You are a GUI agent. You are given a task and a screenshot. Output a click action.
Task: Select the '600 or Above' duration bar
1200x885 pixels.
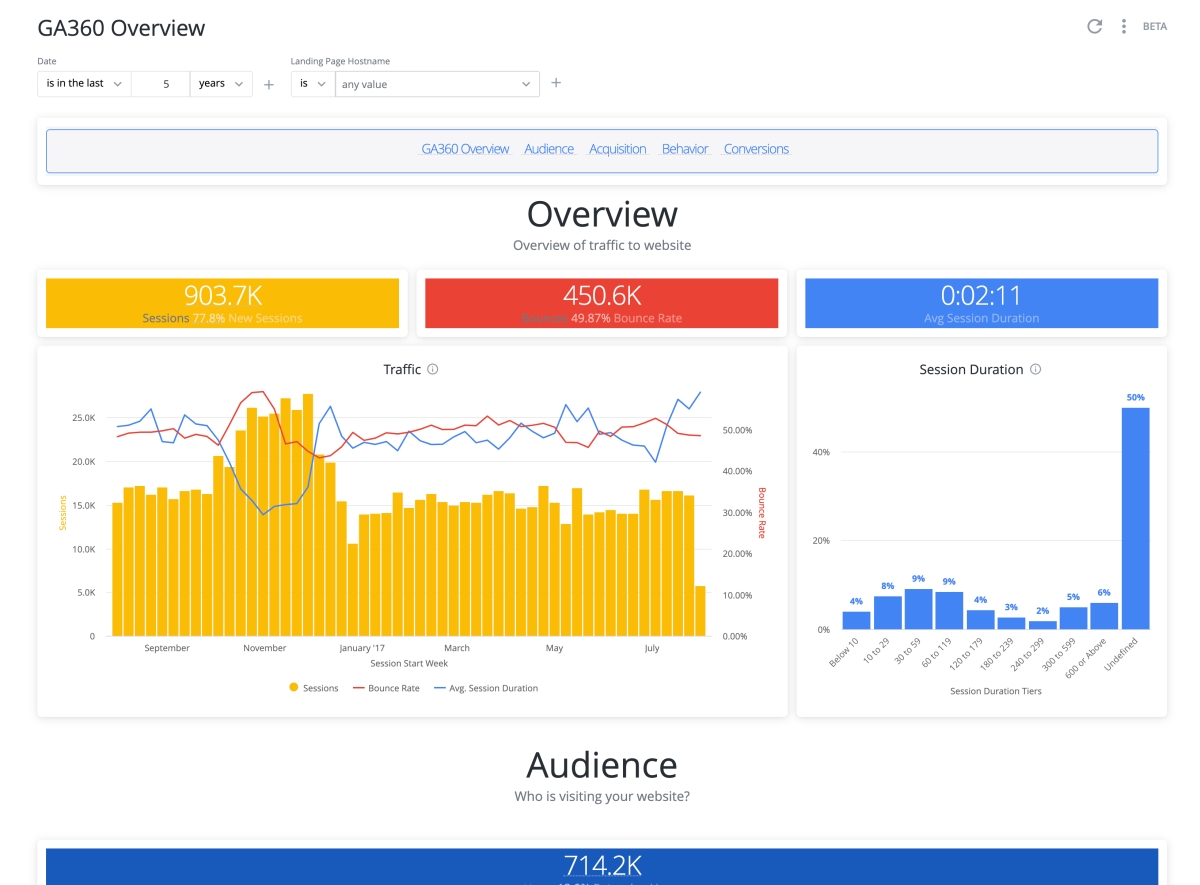tap(1104, 616)
